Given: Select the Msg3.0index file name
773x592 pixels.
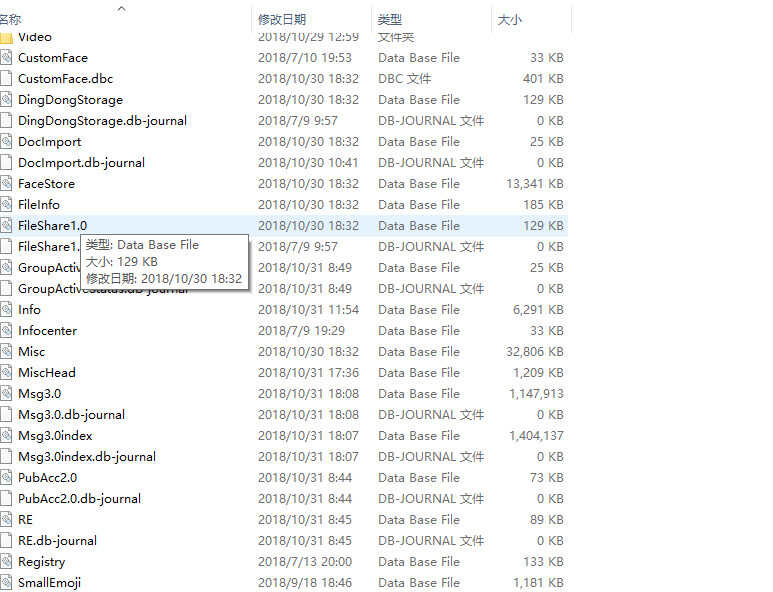Looking at the screenshot, I should 55,436.
